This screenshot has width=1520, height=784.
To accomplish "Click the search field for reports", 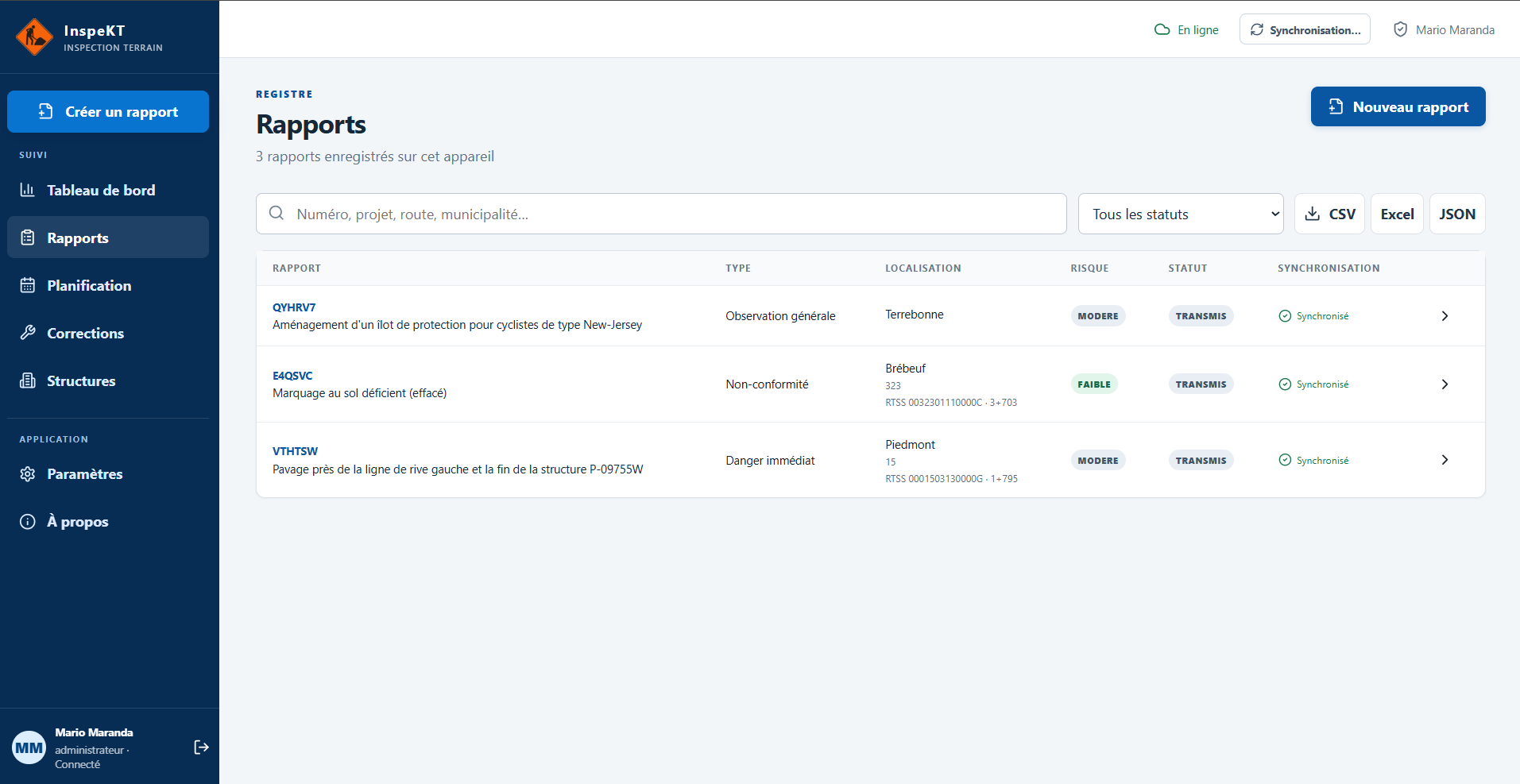I will (x=661, y=214).
